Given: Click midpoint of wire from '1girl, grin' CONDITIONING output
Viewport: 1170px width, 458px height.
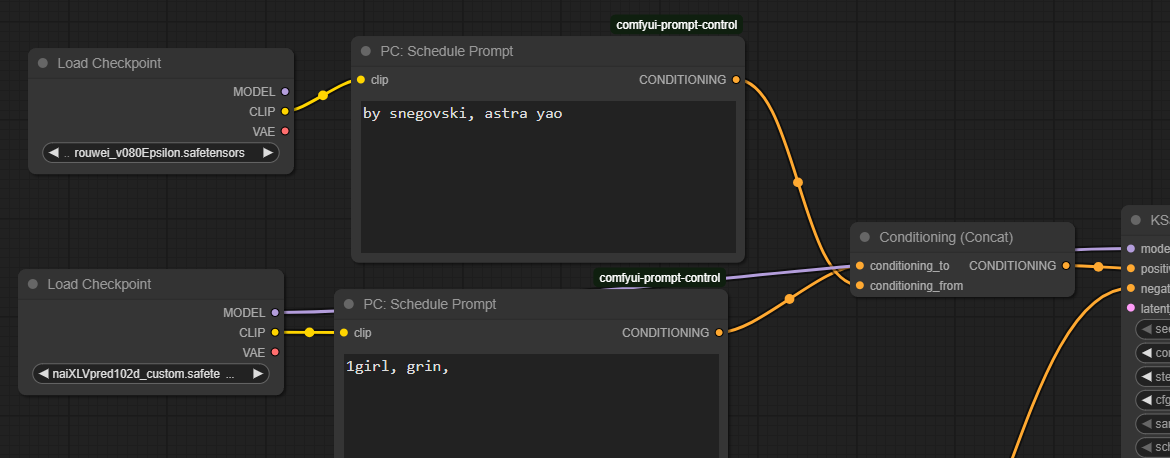Looking at the screenshot, I should (x=789, y=299).
